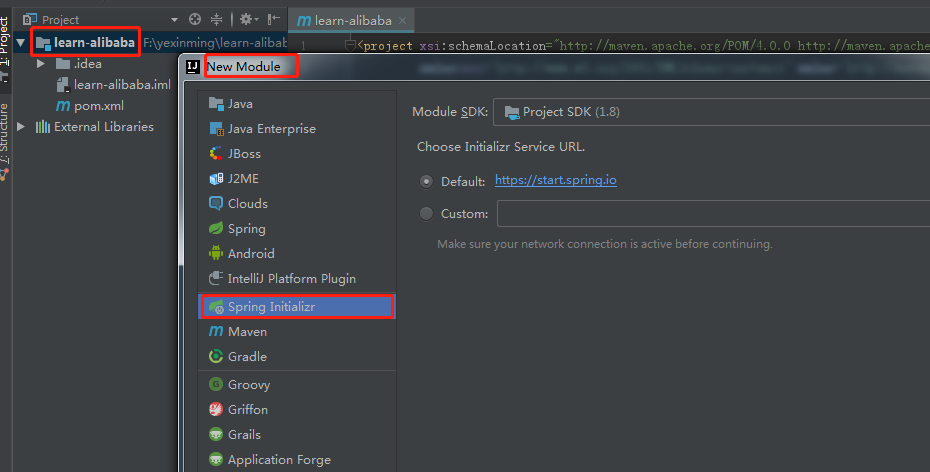Viewport: 930px width, 472px height.
Task: Open the 1: Project side tab
Action: [5, 49]
